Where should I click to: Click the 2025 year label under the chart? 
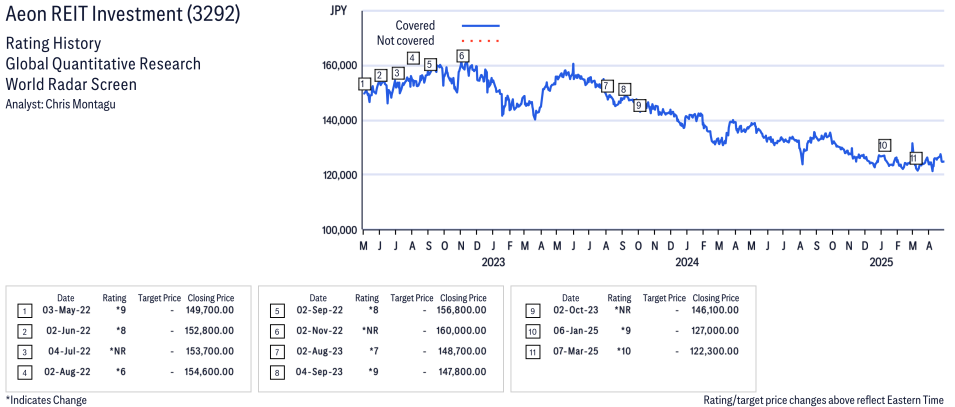coord(881,263)
